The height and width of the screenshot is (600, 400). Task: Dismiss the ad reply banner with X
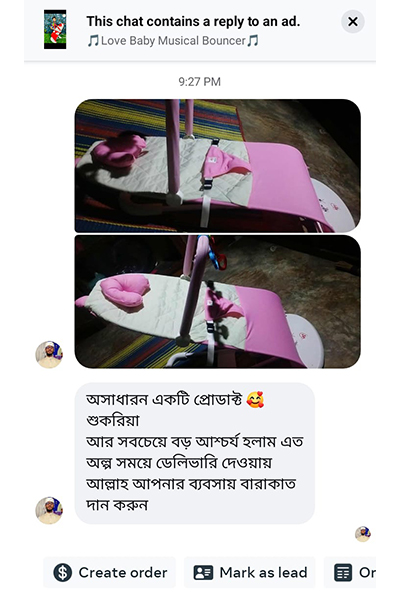coord(353,21)
